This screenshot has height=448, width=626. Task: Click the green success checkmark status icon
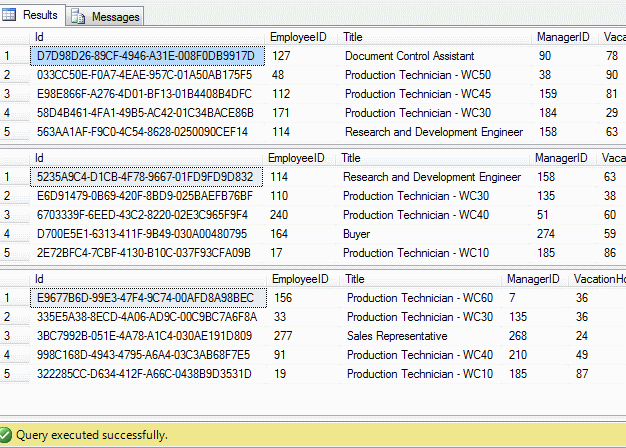point(7,435)
